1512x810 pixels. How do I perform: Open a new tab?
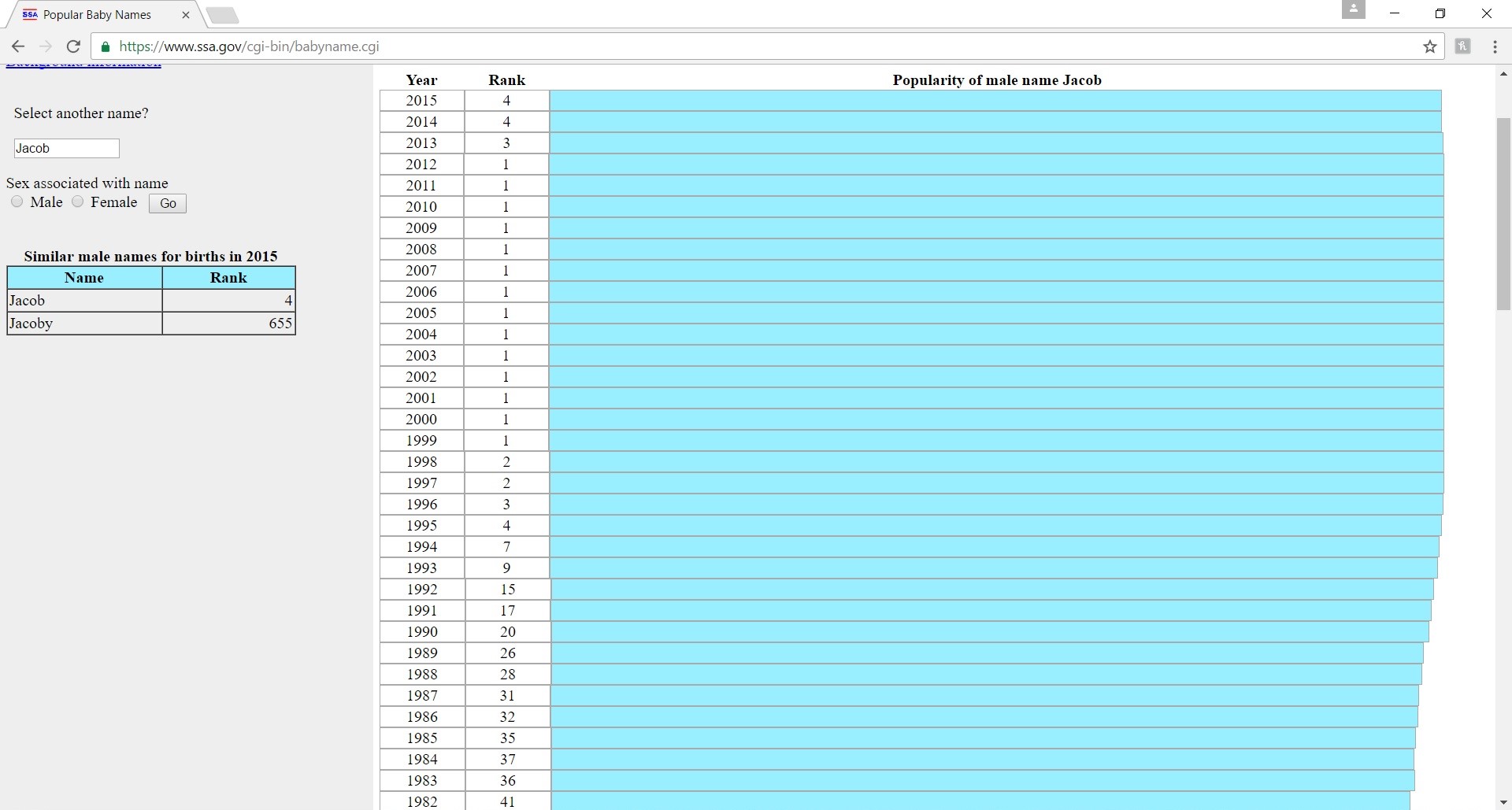pyautogui.click(x=224, y=15)
